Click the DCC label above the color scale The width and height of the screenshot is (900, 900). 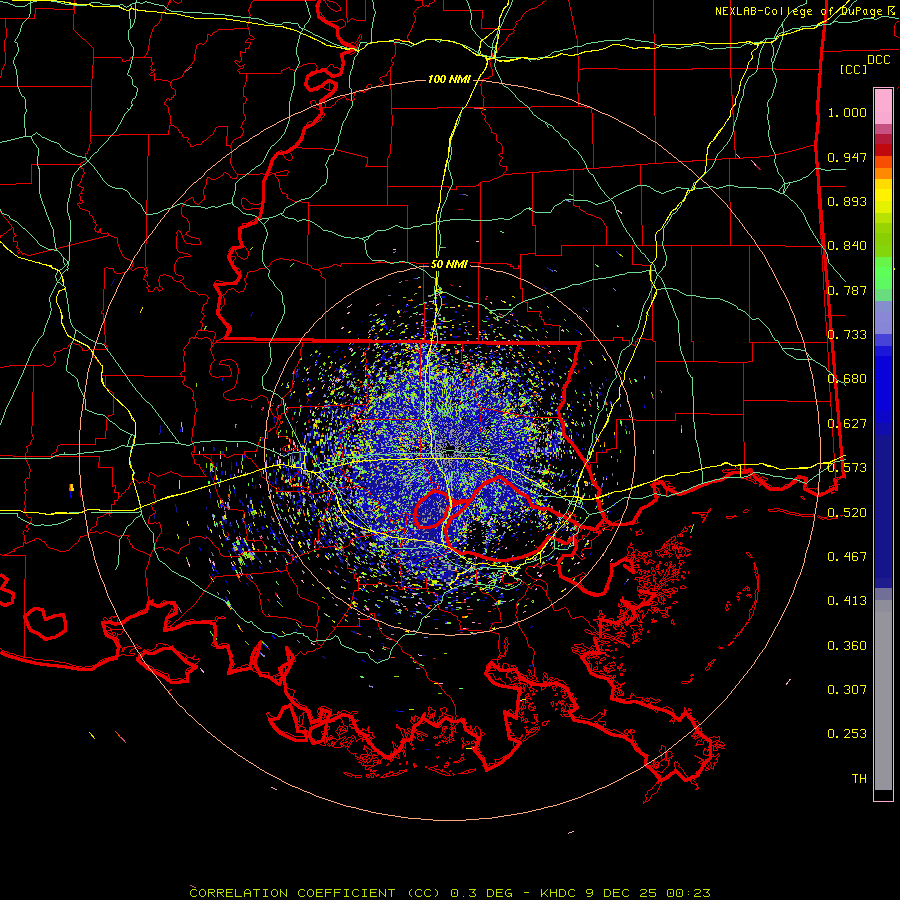[x=879, y=59]
